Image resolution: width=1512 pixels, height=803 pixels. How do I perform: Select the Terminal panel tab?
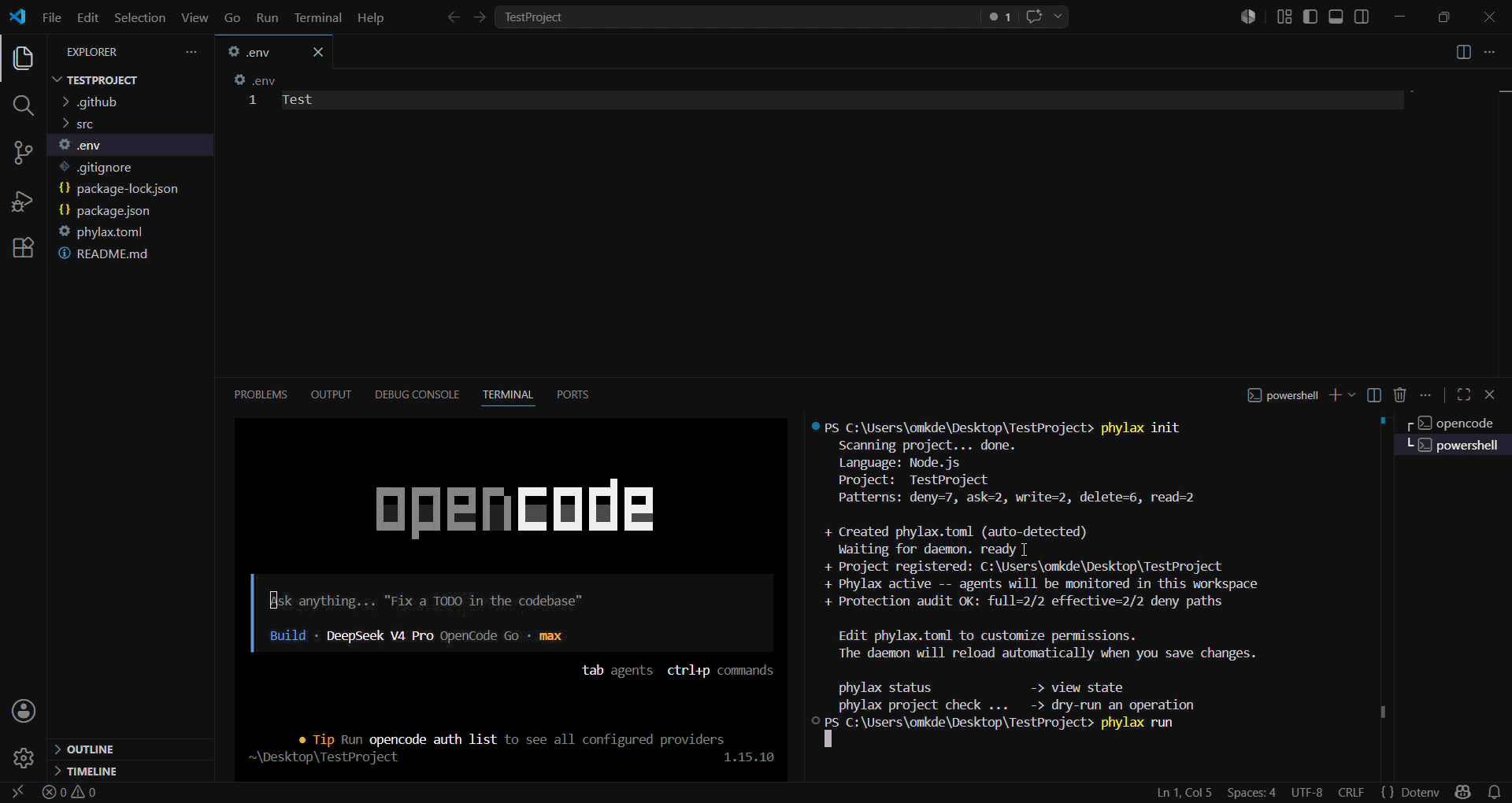[508, 394]
